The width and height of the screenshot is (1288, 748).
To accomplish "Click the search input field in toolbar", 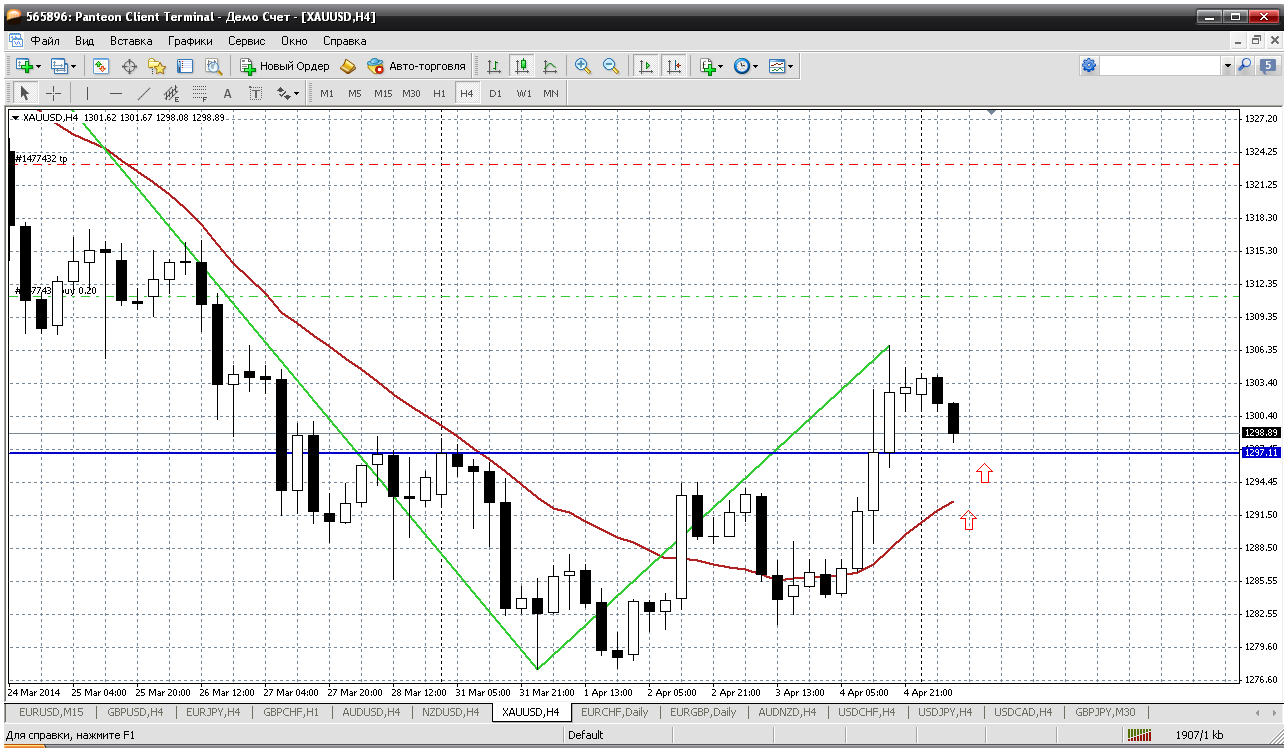I will 1160,66.
